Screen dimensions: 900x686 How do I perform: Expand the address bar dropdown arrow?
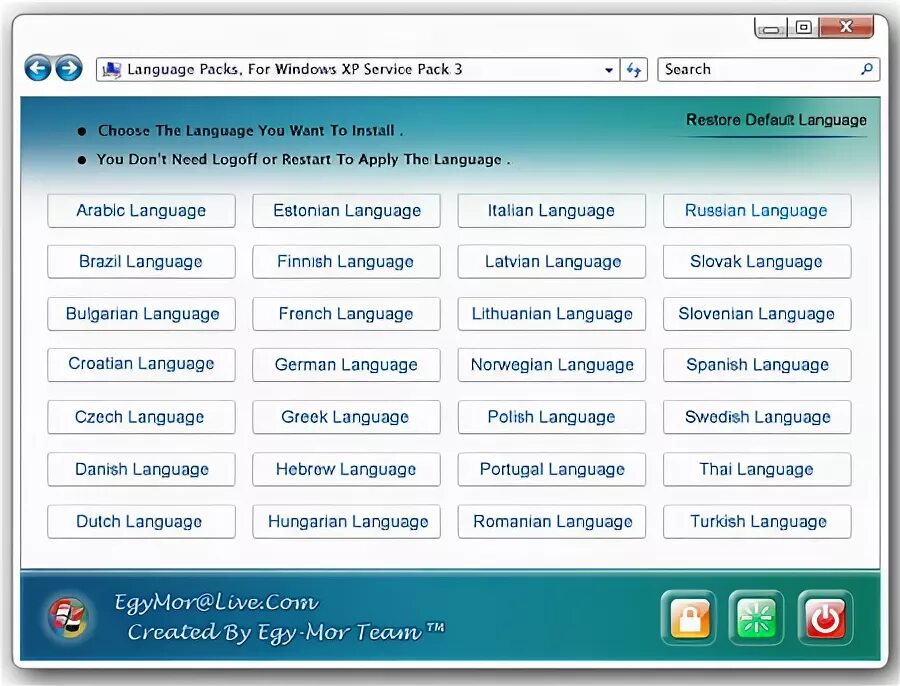[x=608, y=70]
